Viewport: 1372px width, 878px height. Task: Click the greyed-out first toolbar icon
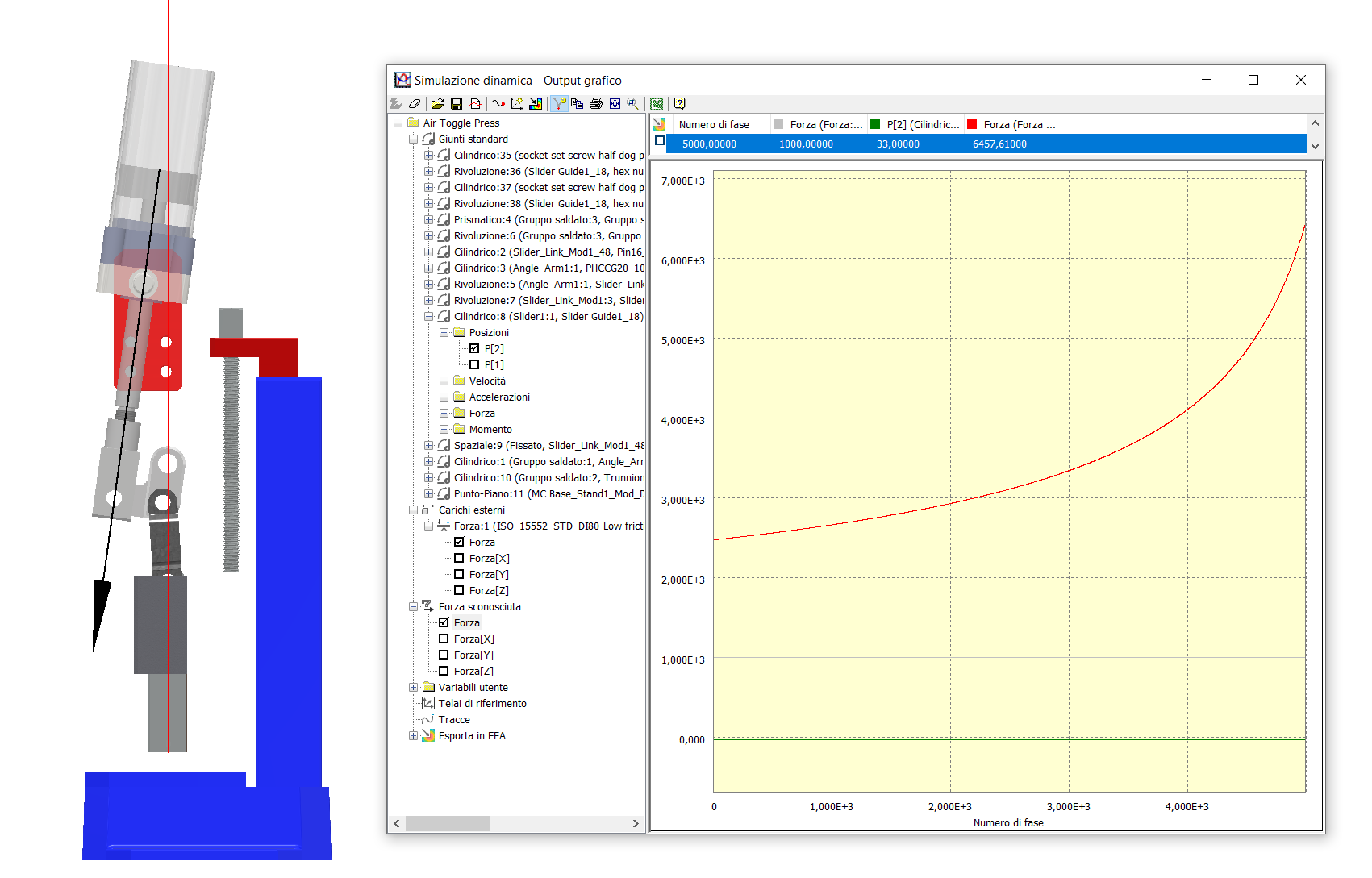pos(396,103)
